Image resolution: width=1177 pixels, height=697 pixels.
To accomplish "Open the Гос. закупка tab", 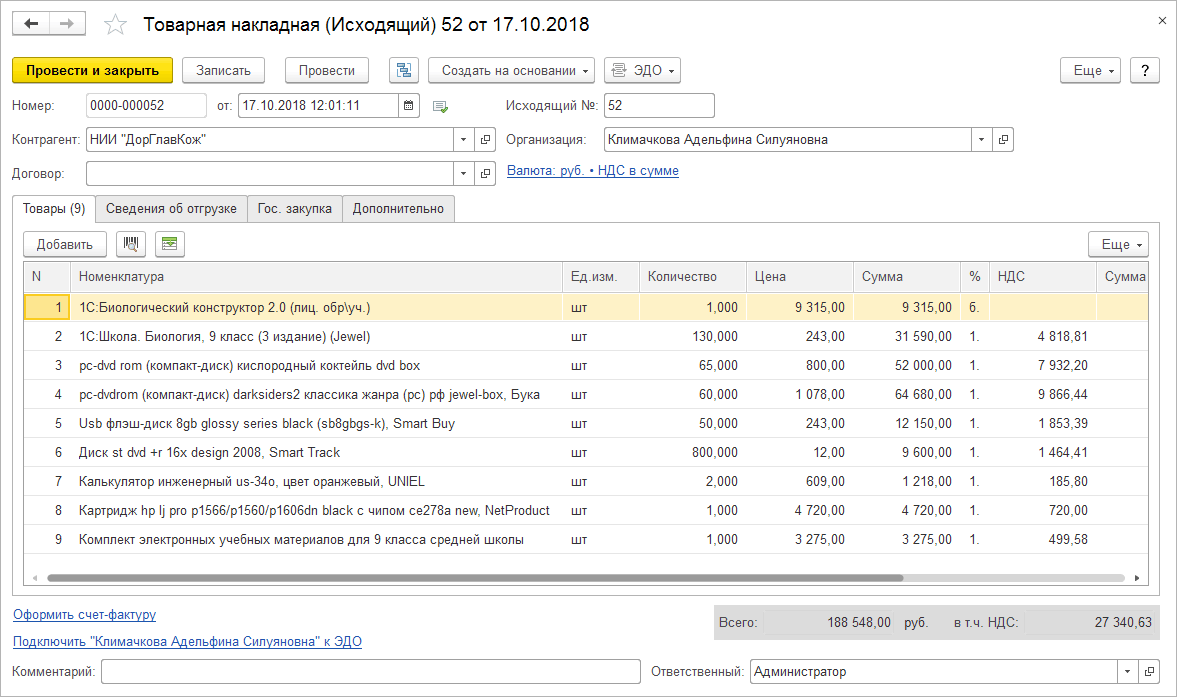I will coord(294,208).
